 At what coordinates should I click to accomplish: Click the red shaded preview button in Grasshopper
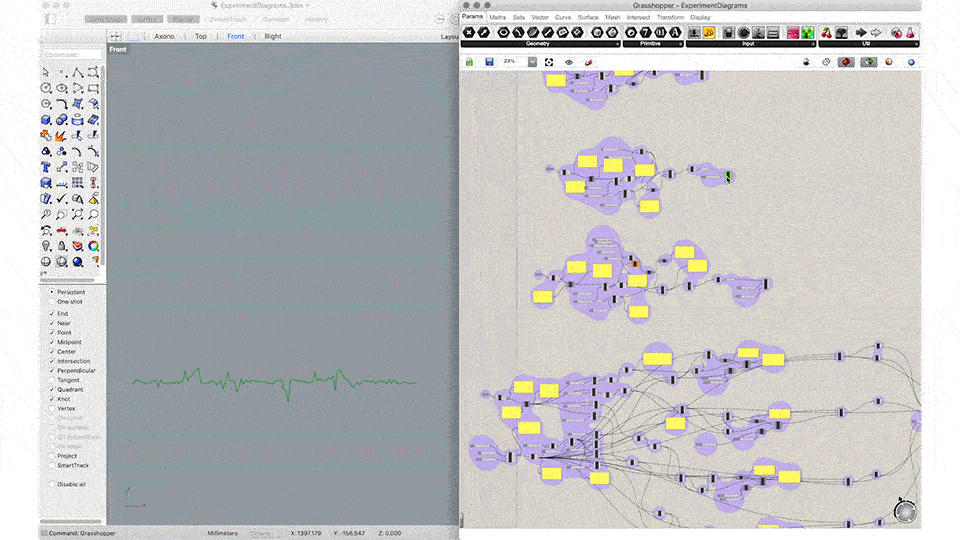pyautogui.click(x=846, y=62)
